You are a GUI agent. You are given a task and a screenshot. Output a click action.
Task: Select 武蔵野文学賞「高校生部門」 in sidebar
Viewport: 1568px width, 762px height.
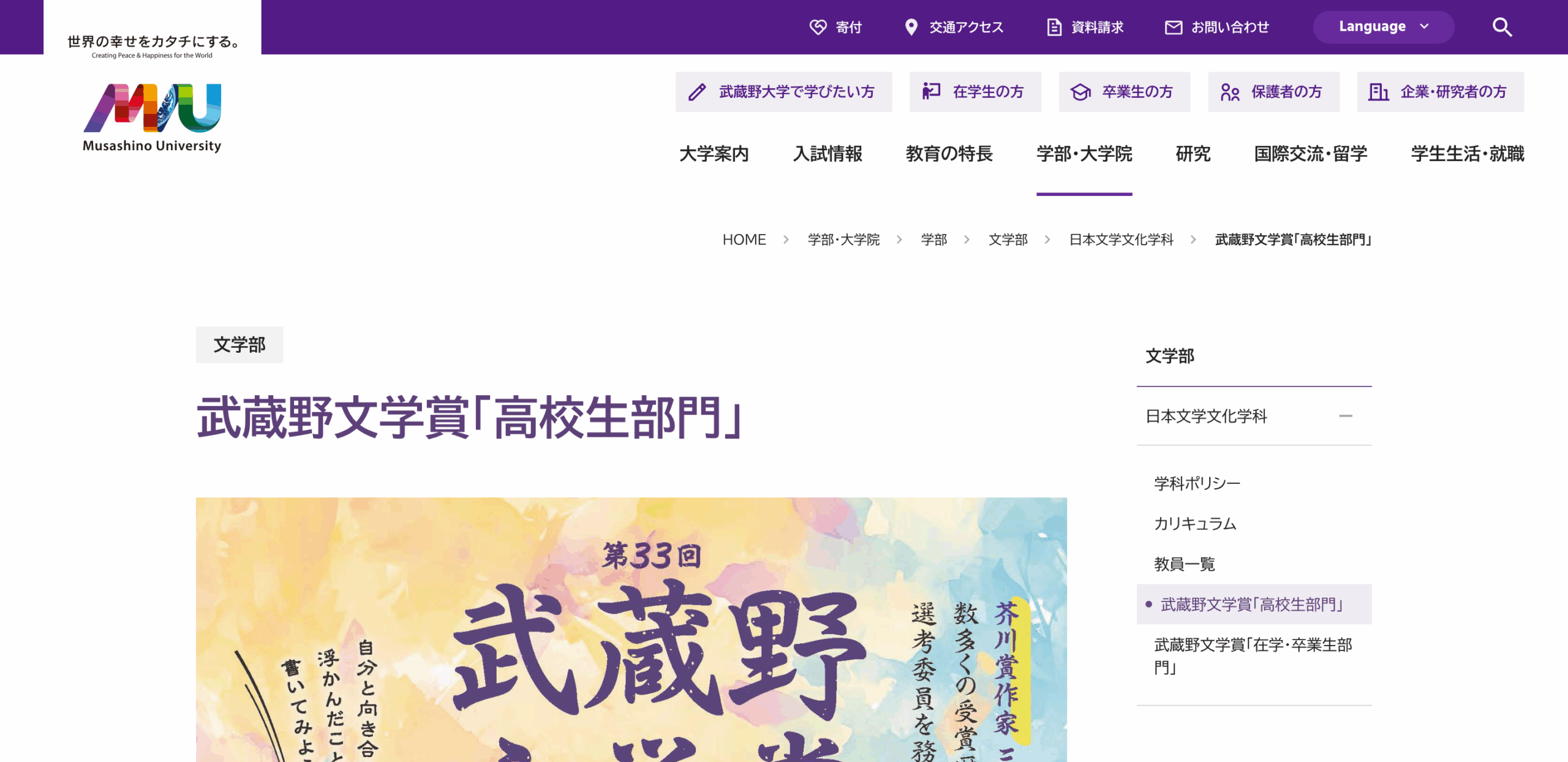click(x=1254, y=605)
